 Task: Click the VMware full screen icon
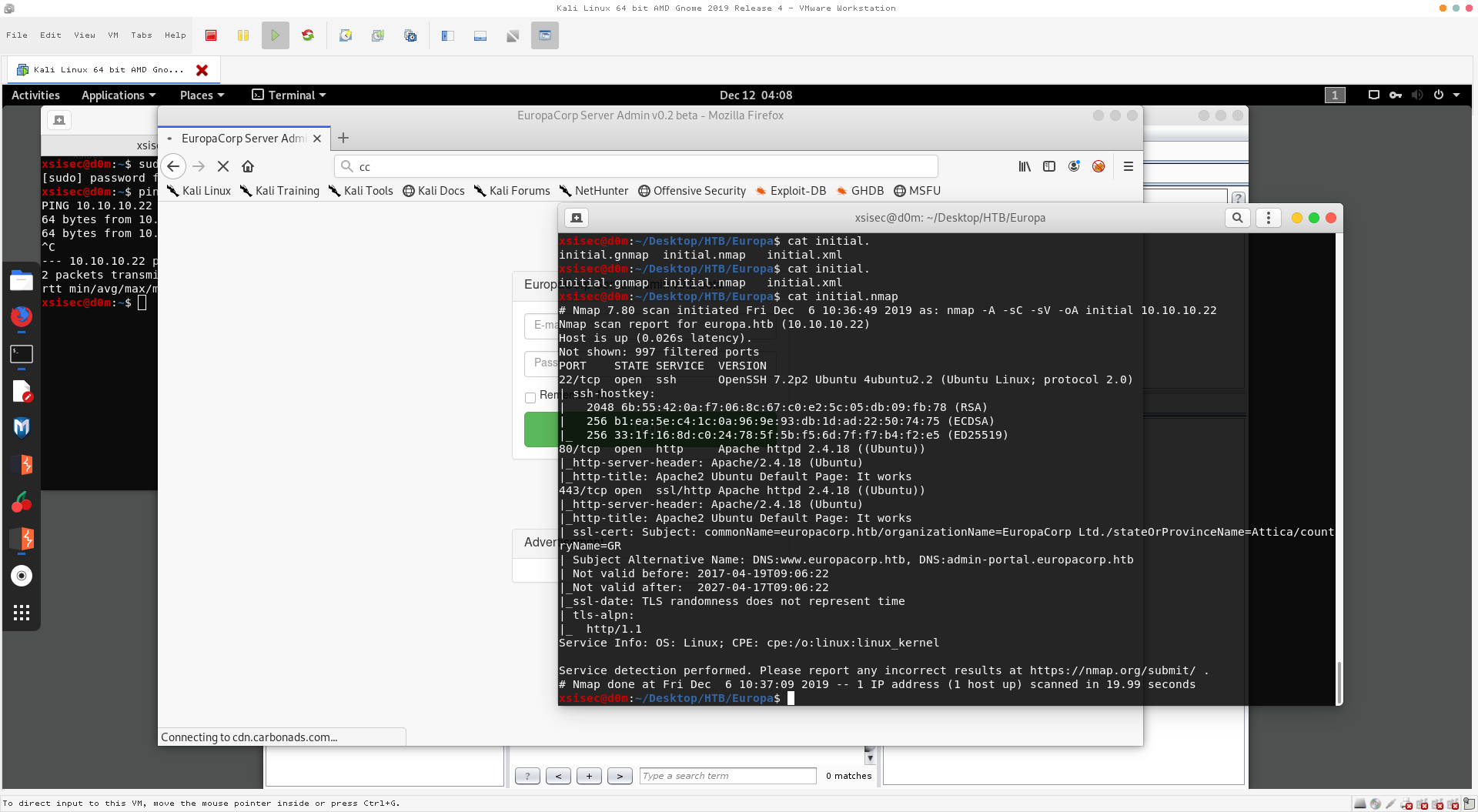513,35
